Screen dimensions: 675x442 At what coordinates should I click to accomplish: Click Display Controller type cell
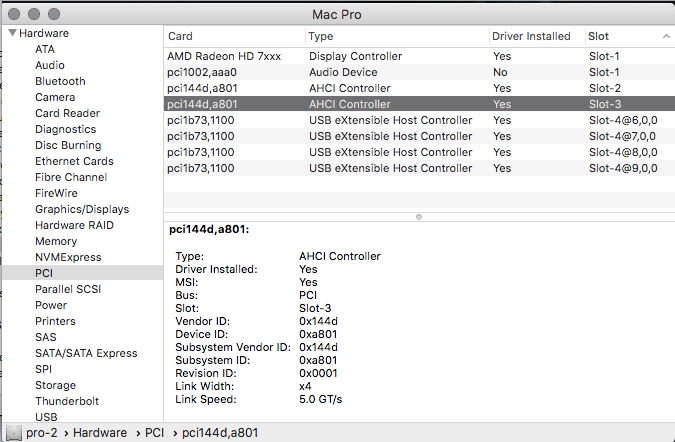coord(356,56)
